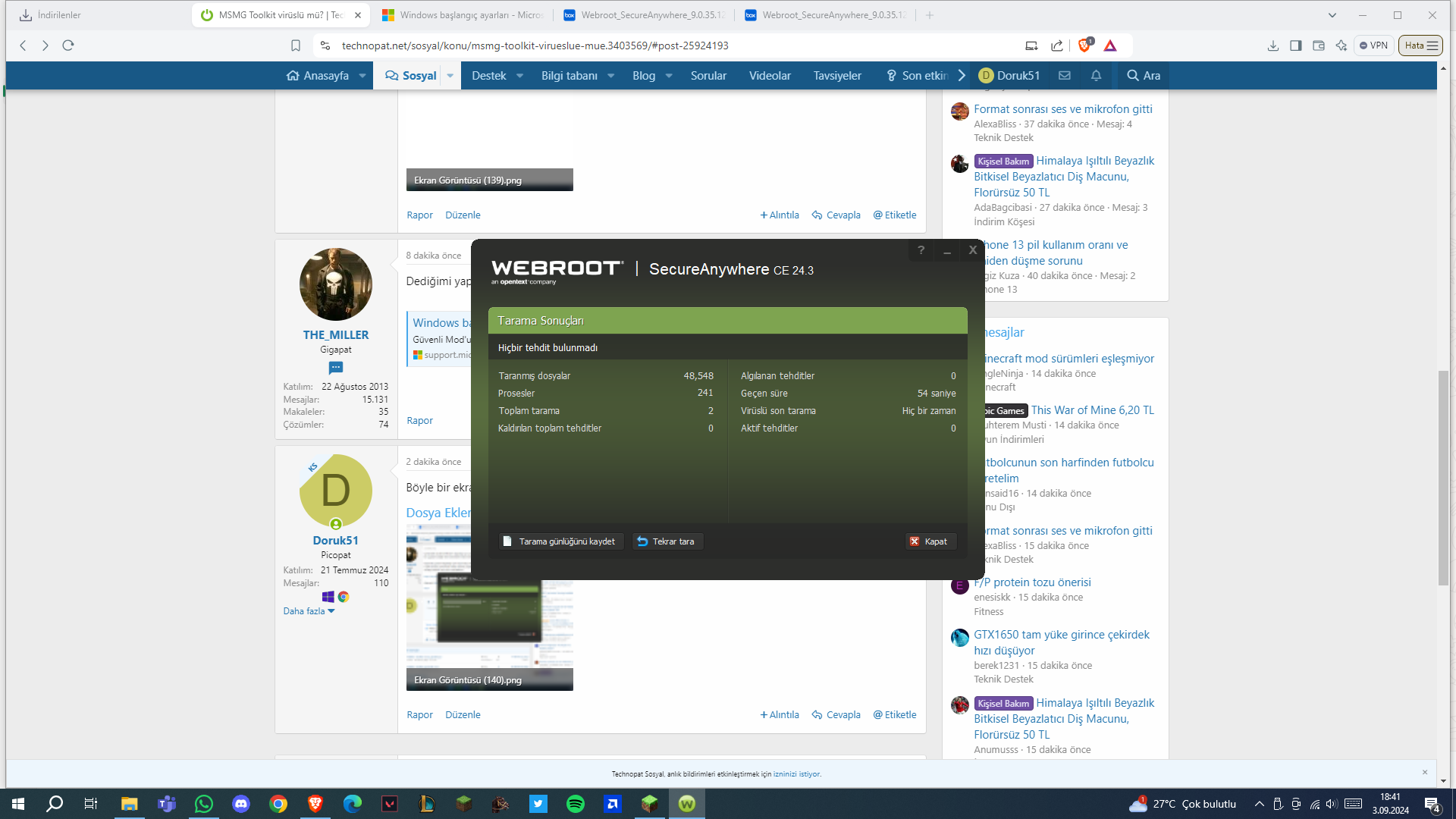
Task: Expand the Bilgi tabanı dropdown arrow
Action: tap(611, 76)
